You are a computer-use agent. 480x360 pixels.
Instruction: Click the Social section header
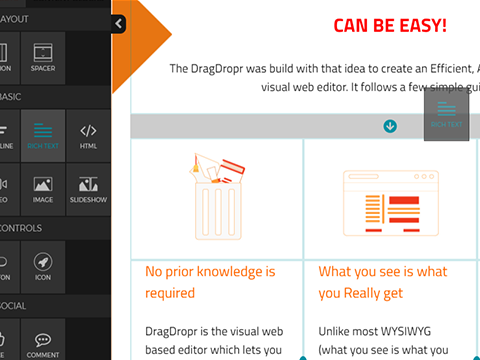pos(55,306)
